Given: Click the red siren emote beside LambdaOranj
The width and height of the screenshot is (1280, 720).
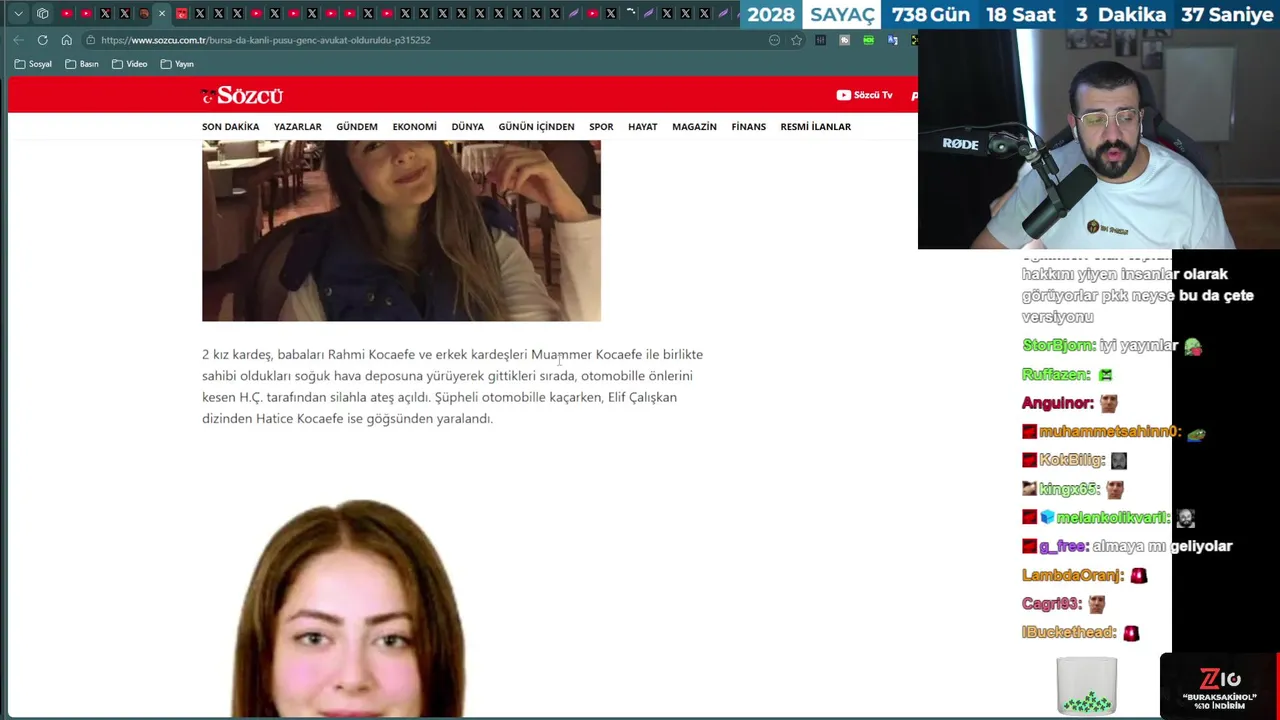Looking at the screenshot, I should tap(1139, 576).
